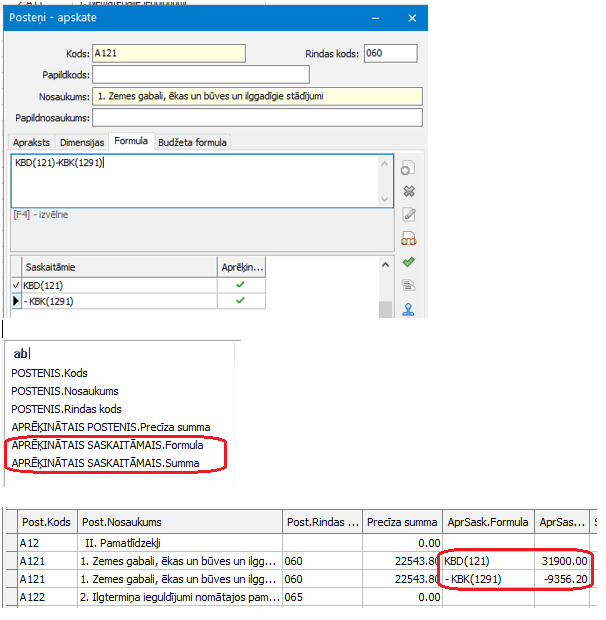
Task: Click the blue stamp icon
Action: pyautogui.click(x=408, y=309)
